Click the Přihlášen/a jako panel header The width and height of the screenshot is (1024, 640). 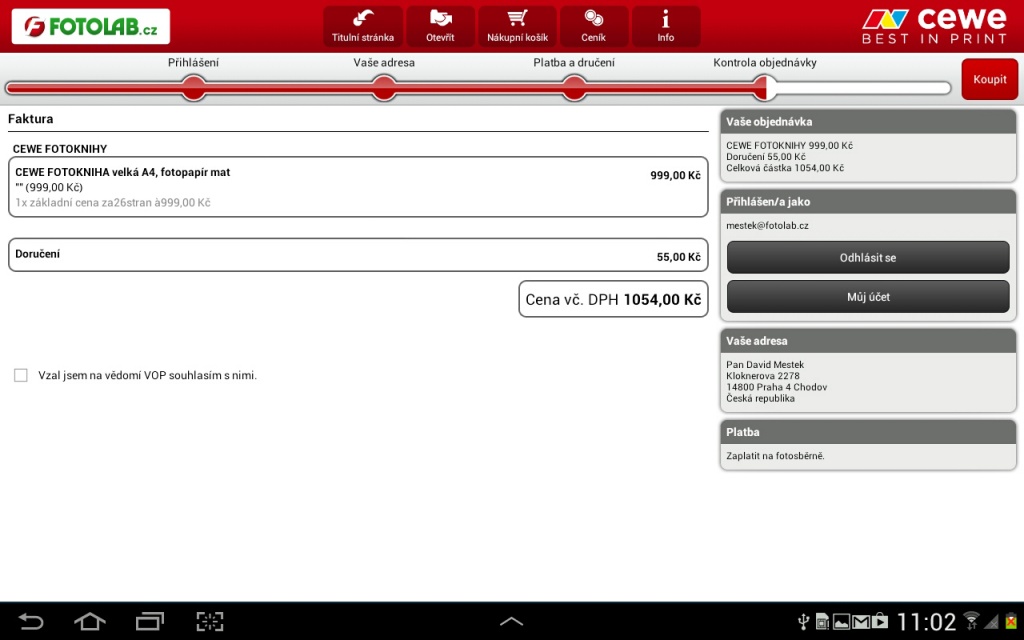pyautogui.click(x=868, y=202)
